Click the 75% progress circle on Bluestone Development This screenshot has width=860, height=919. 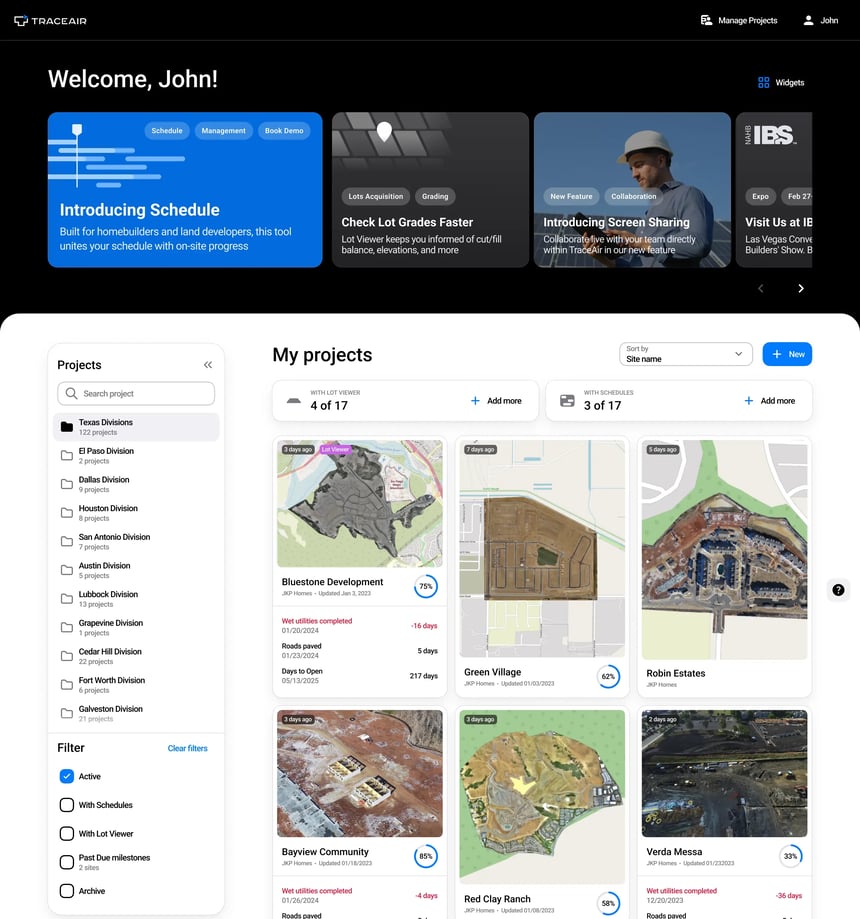click(x=426, y=587)
